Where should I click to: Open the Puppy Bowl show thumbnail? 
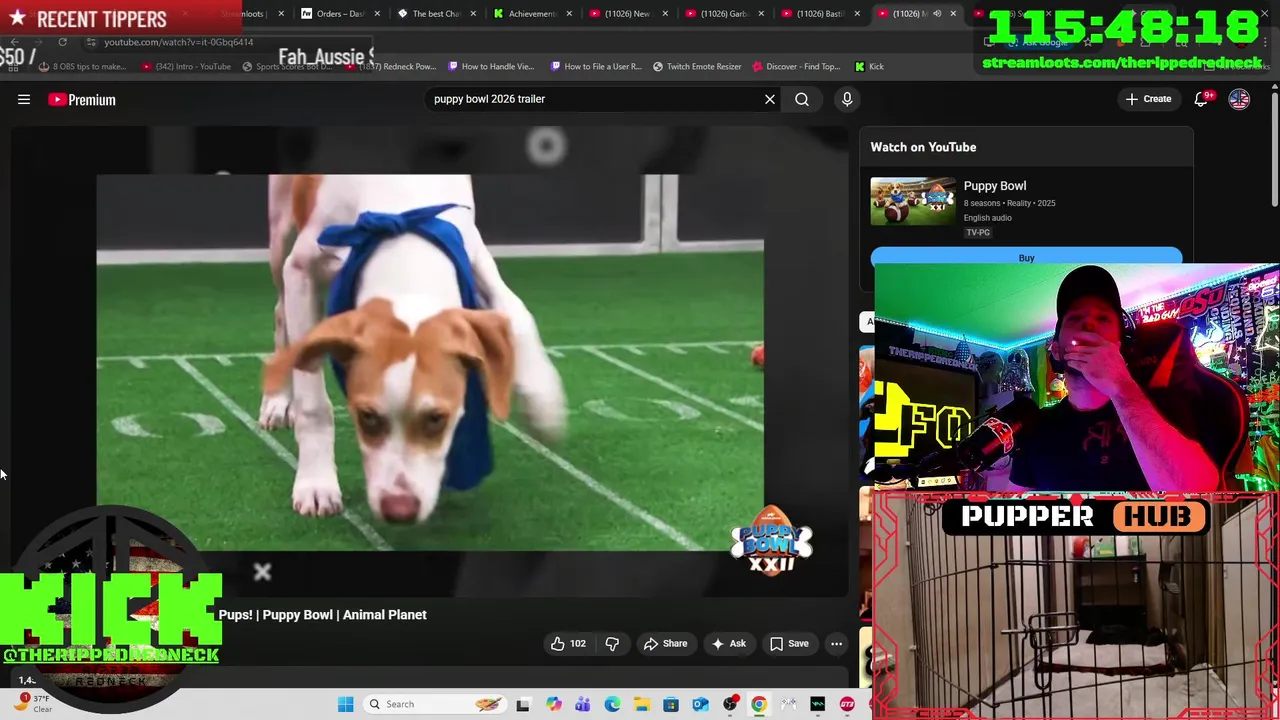pyautogui.click(x=912, y=201)
